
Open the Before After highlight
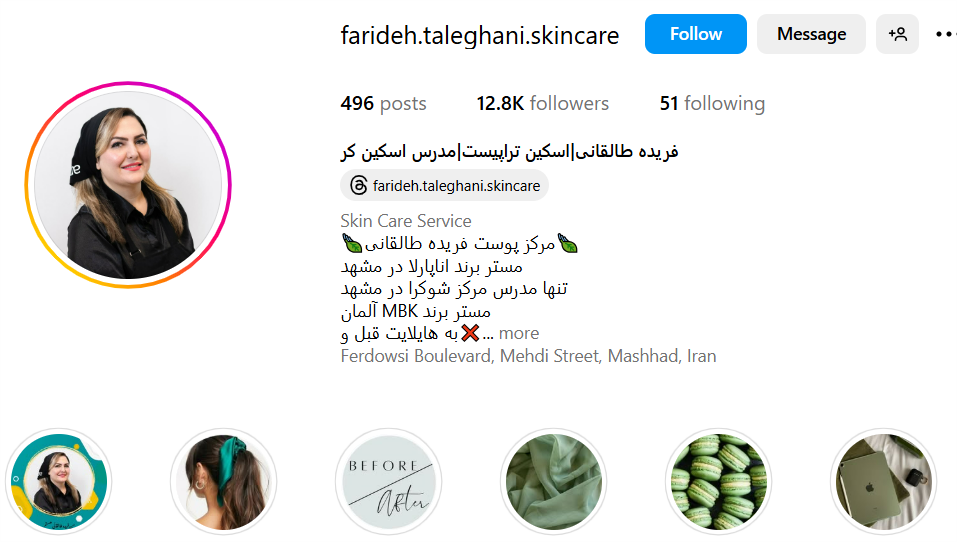coord(389,482)
